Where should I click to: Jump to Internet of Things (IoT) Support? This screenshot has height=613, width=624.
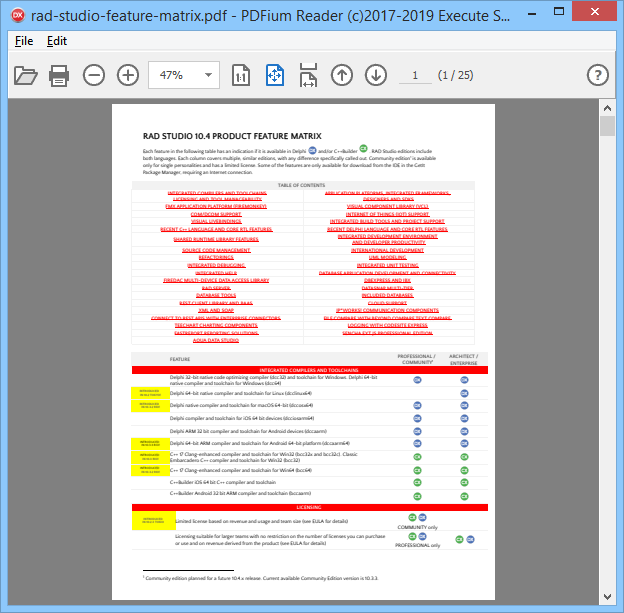coord(388,214)
